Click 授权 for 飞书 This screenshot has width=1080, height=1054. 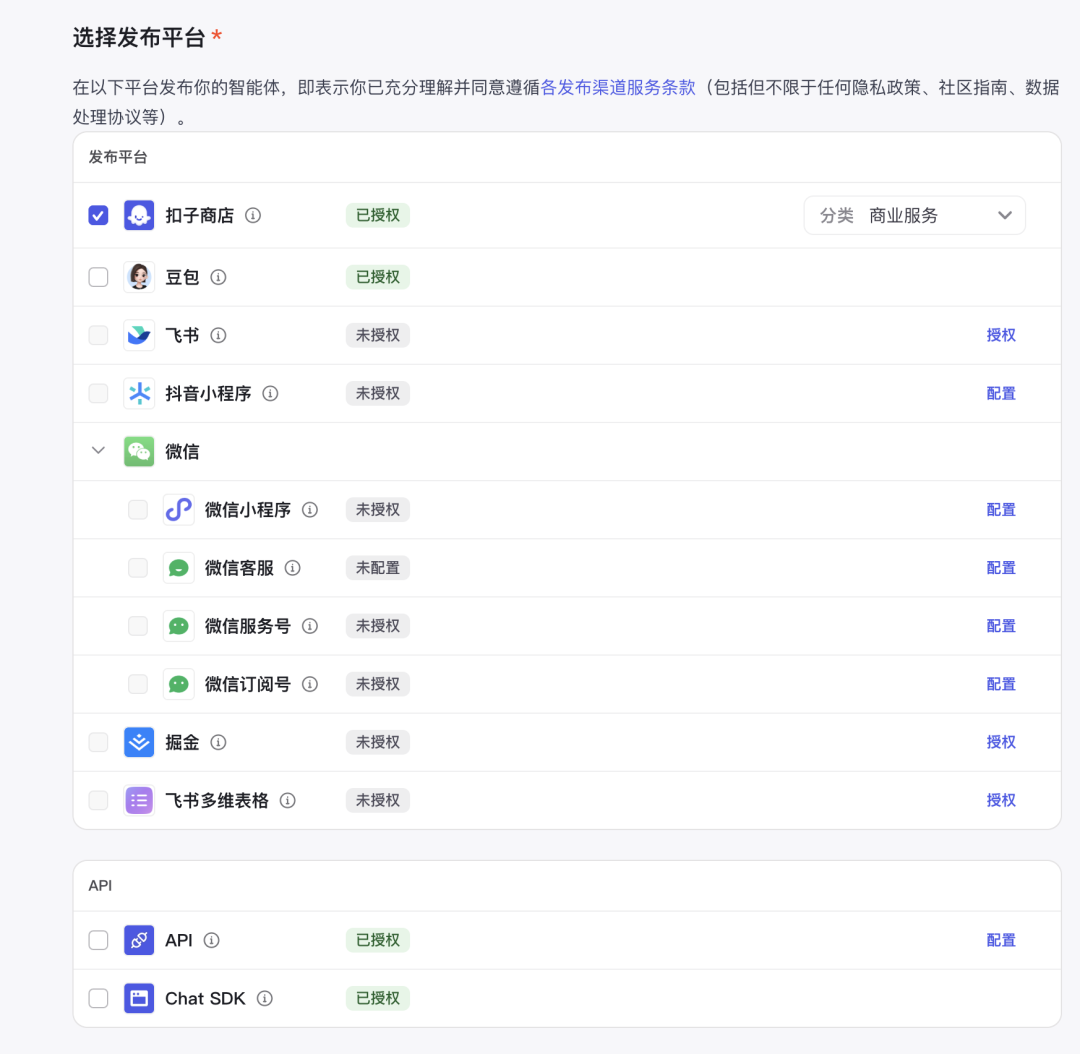[1001, 335]
